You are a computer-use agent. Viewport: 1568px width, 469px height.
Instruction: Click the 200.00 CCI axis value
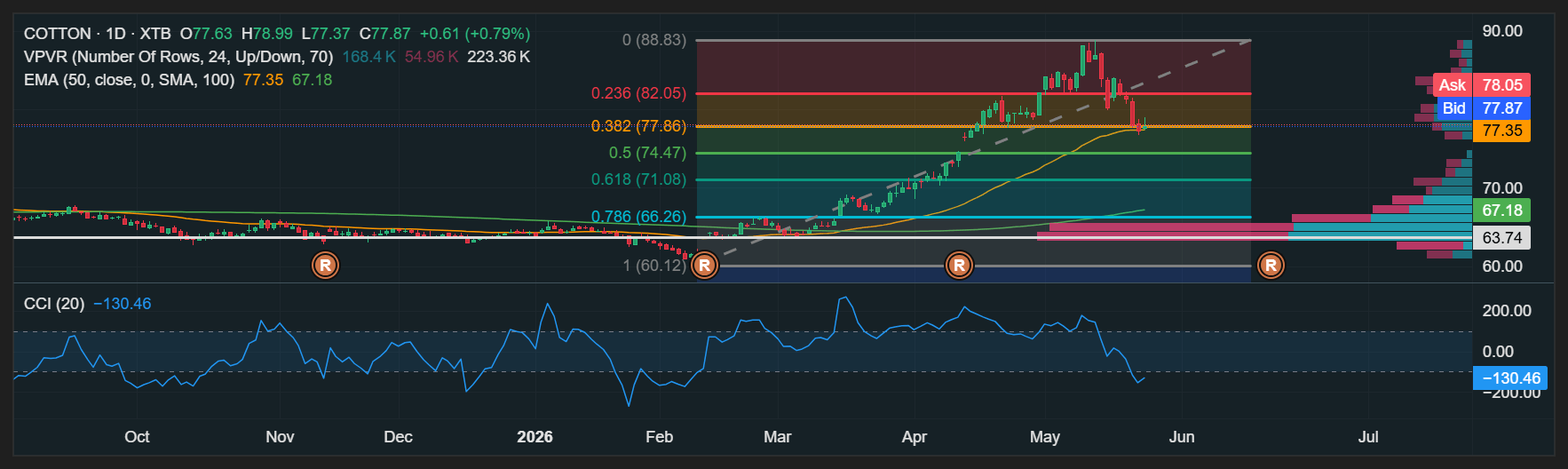(1507, 311)
